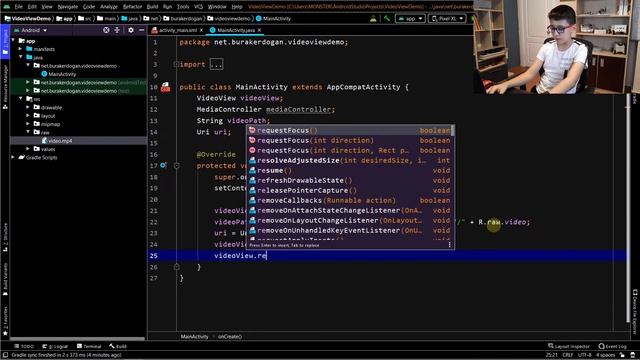Image resolution: width=640 pixels, height=360 pixels.
Task: Click the onCreate() breadcrumb at editor bottom
Action: pyautogui.click(x=230, y=337)
